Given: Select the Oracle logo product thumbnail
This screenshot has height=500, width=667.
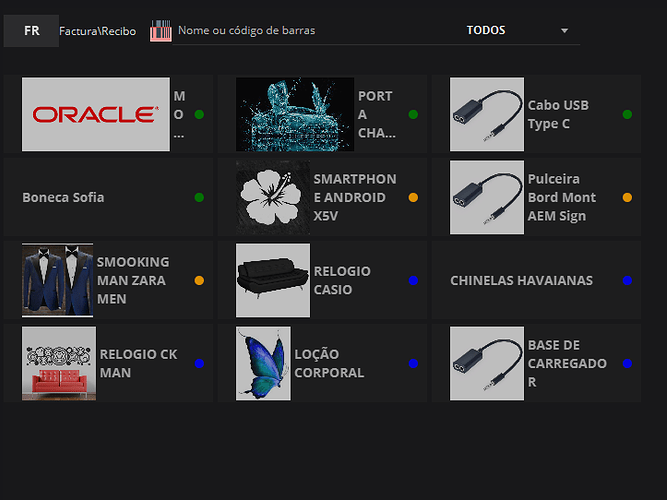Looking at the screenshot, I should 96,114.
